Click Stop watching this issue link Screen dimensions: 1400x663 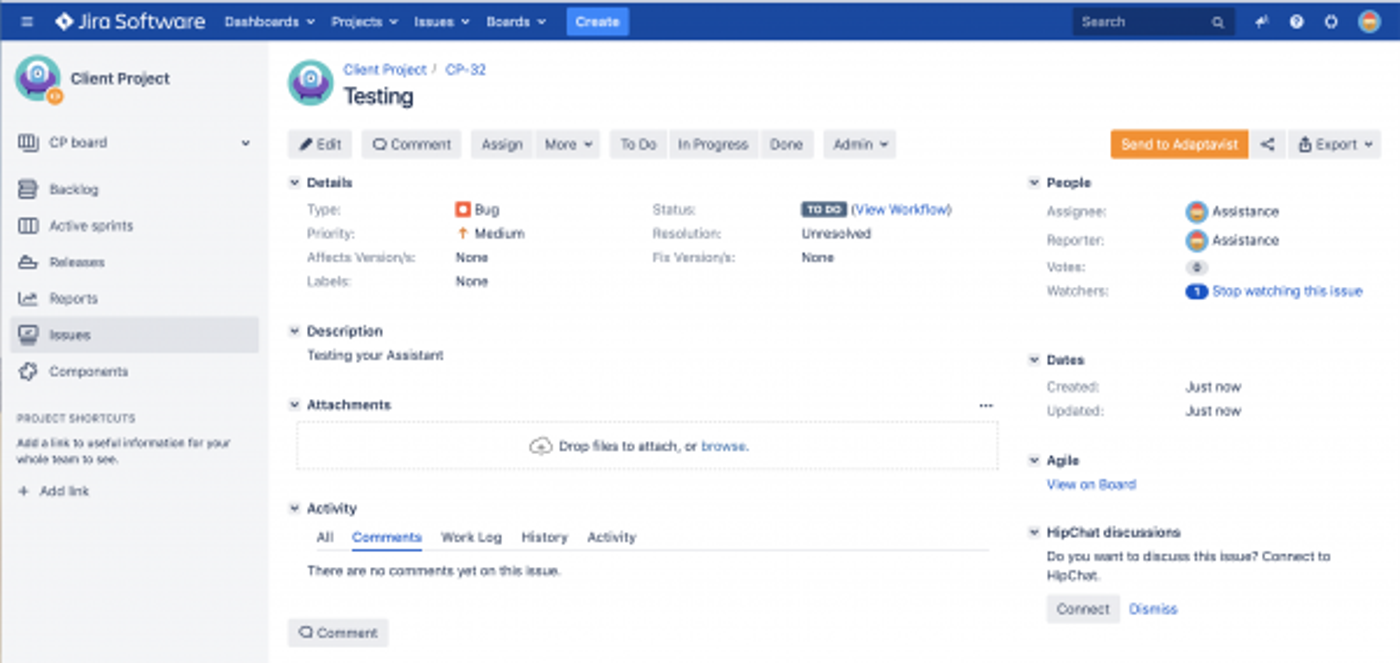(1287, 292)
